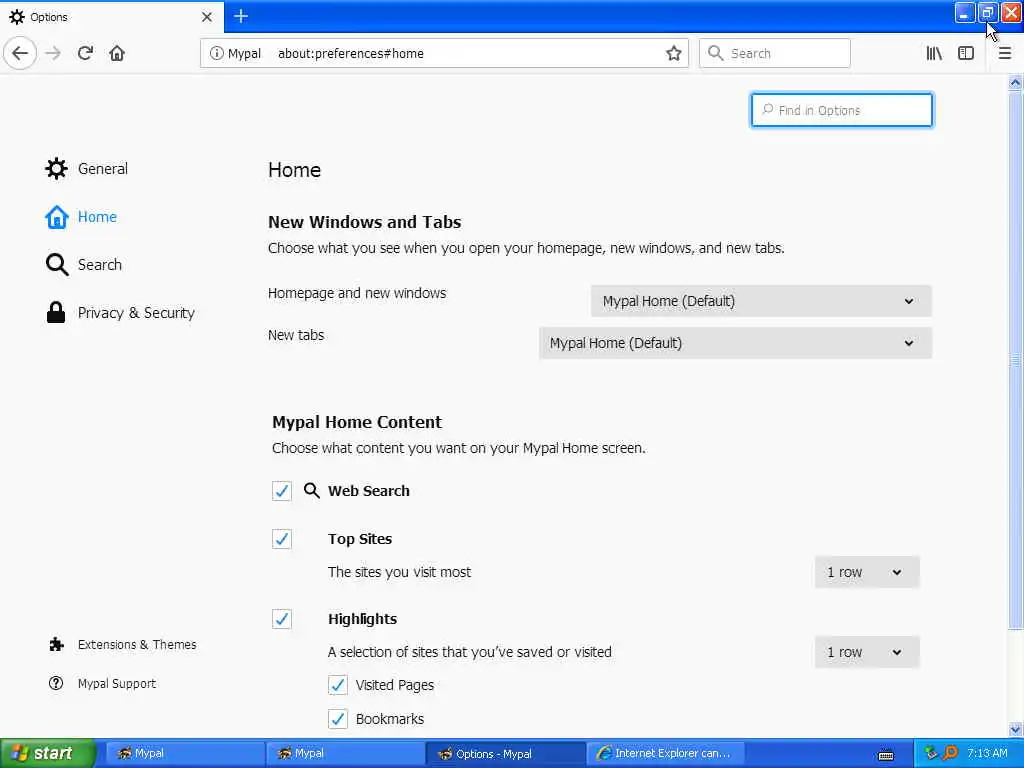Screen dimensions: 1024x768
Task: Select Home preferences category
Action: [81, 217]
